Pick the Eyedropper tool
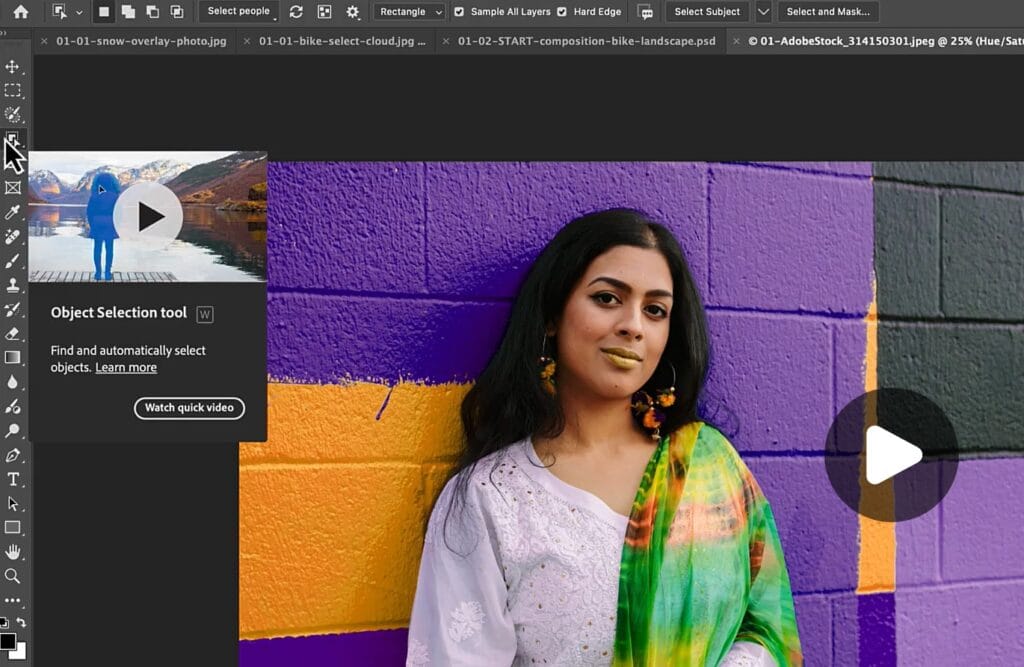1024x667 pixels. 13,212
